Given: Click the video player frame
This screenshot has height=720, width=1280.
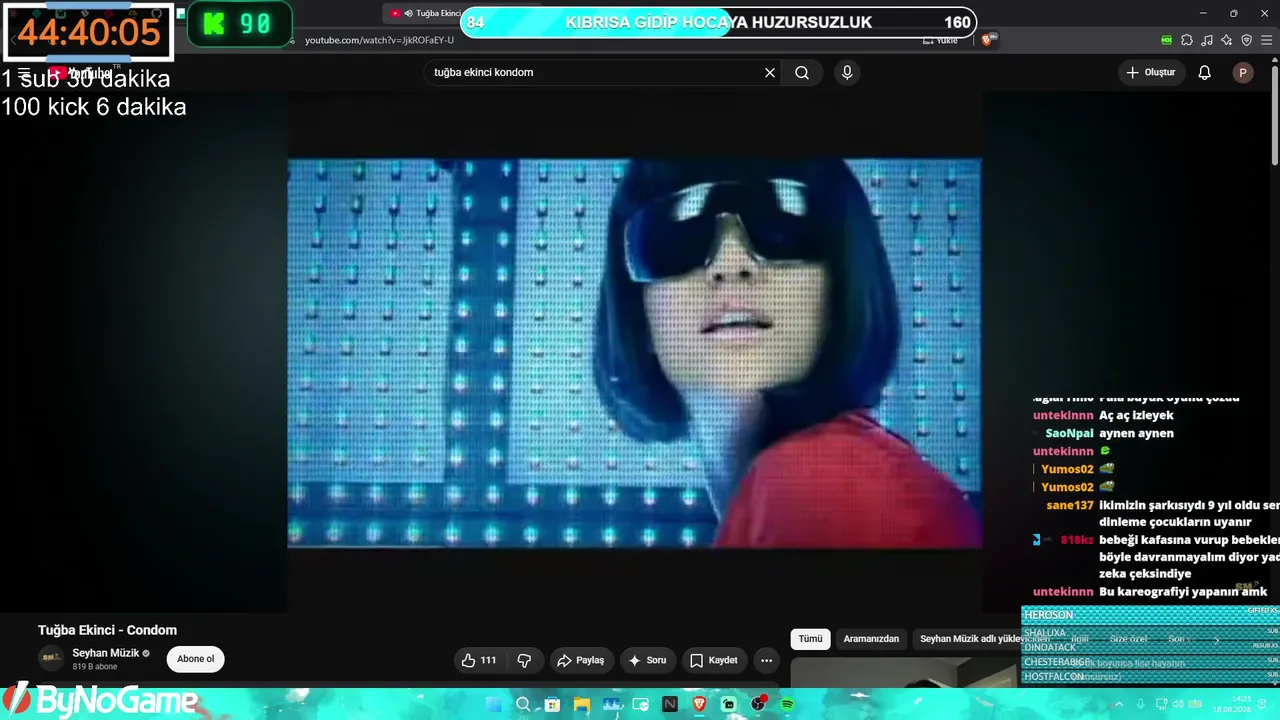Looking at the screenshot, I should pos(634,353).
